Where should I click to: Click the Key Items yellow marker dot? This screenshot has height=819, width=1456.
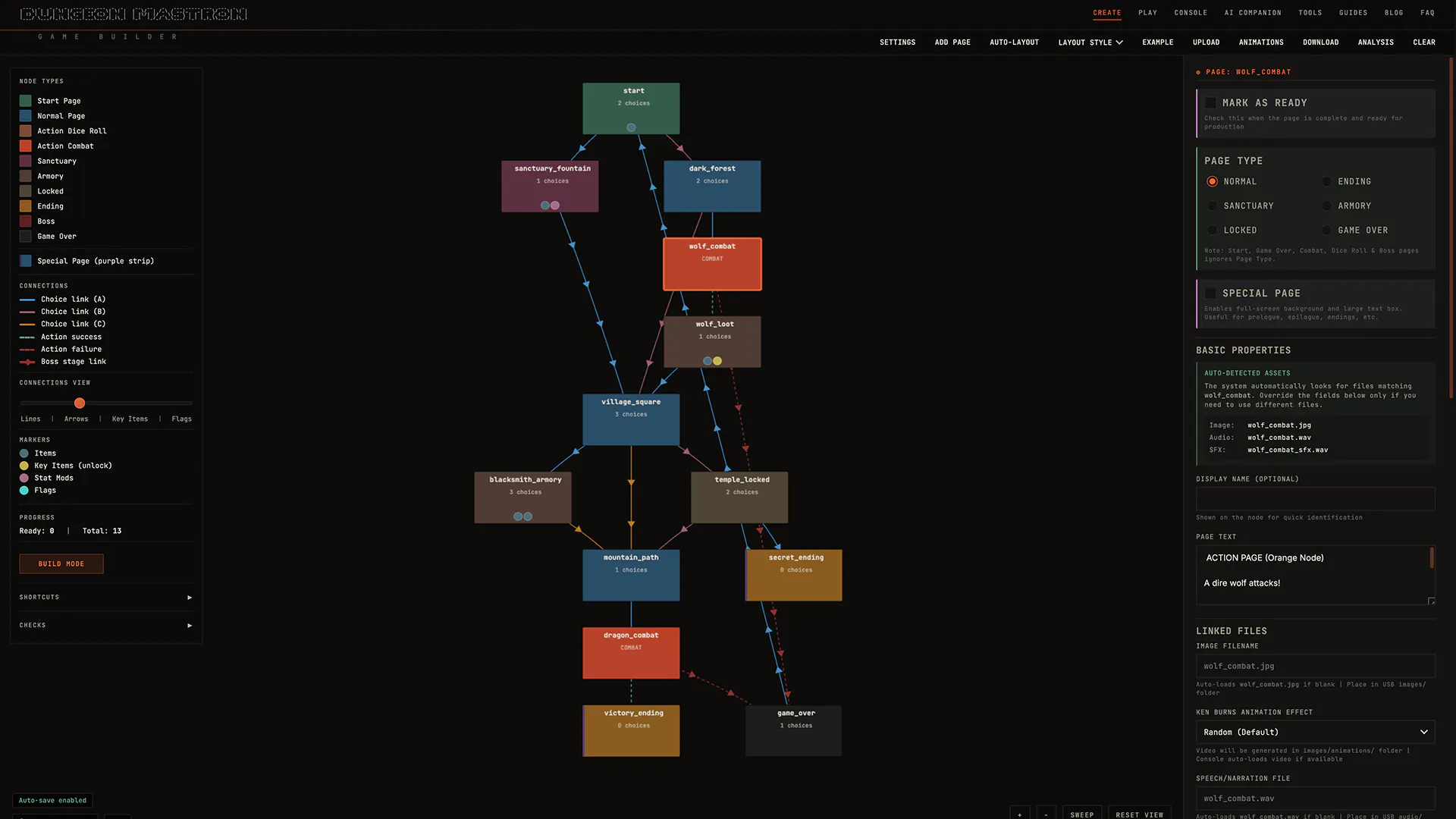pyautogui.click(x=24, y=466)
